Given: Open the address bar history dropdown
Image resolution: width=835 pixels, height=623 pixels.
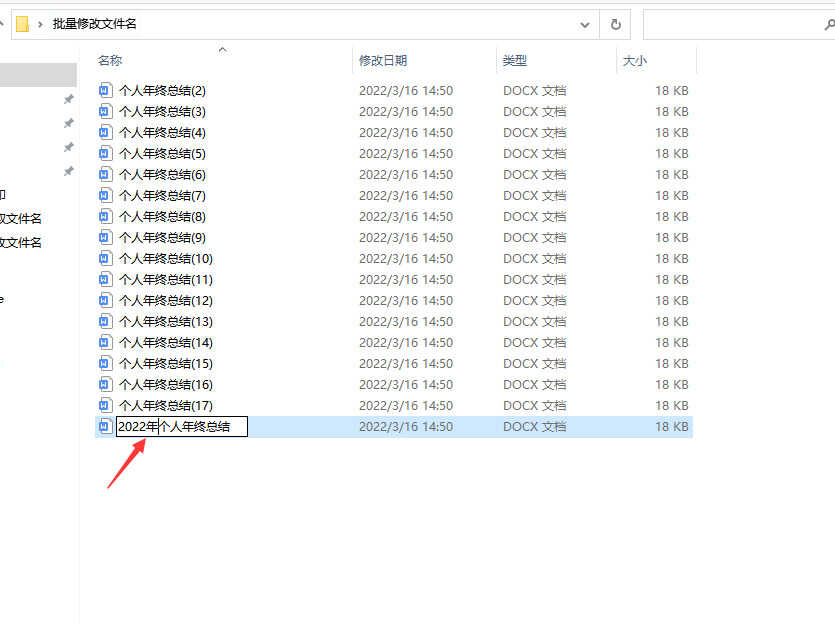Looking at the screenshot, I should 584,24.
